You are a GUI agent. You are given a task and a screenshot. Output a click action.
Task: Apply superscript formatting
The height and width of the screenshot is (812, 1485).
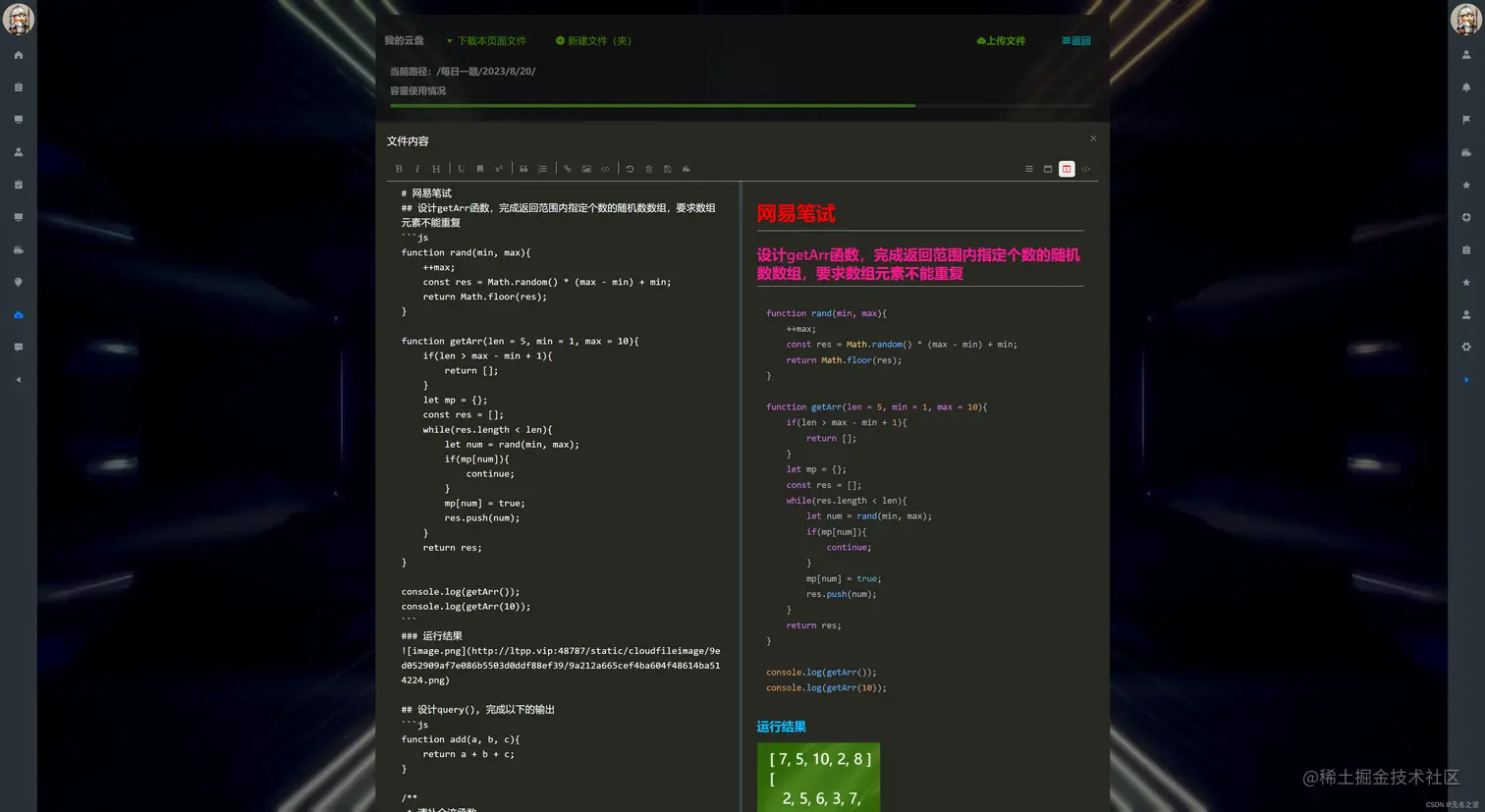498,169
